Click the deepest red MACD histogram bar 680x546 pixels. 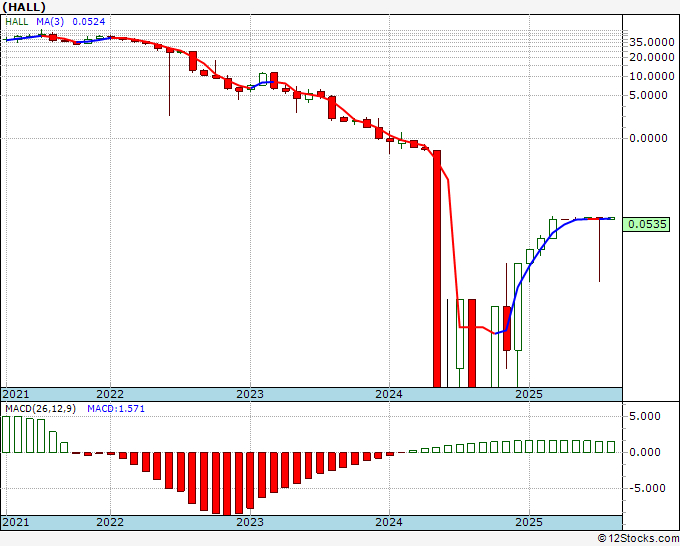(227, 484)
